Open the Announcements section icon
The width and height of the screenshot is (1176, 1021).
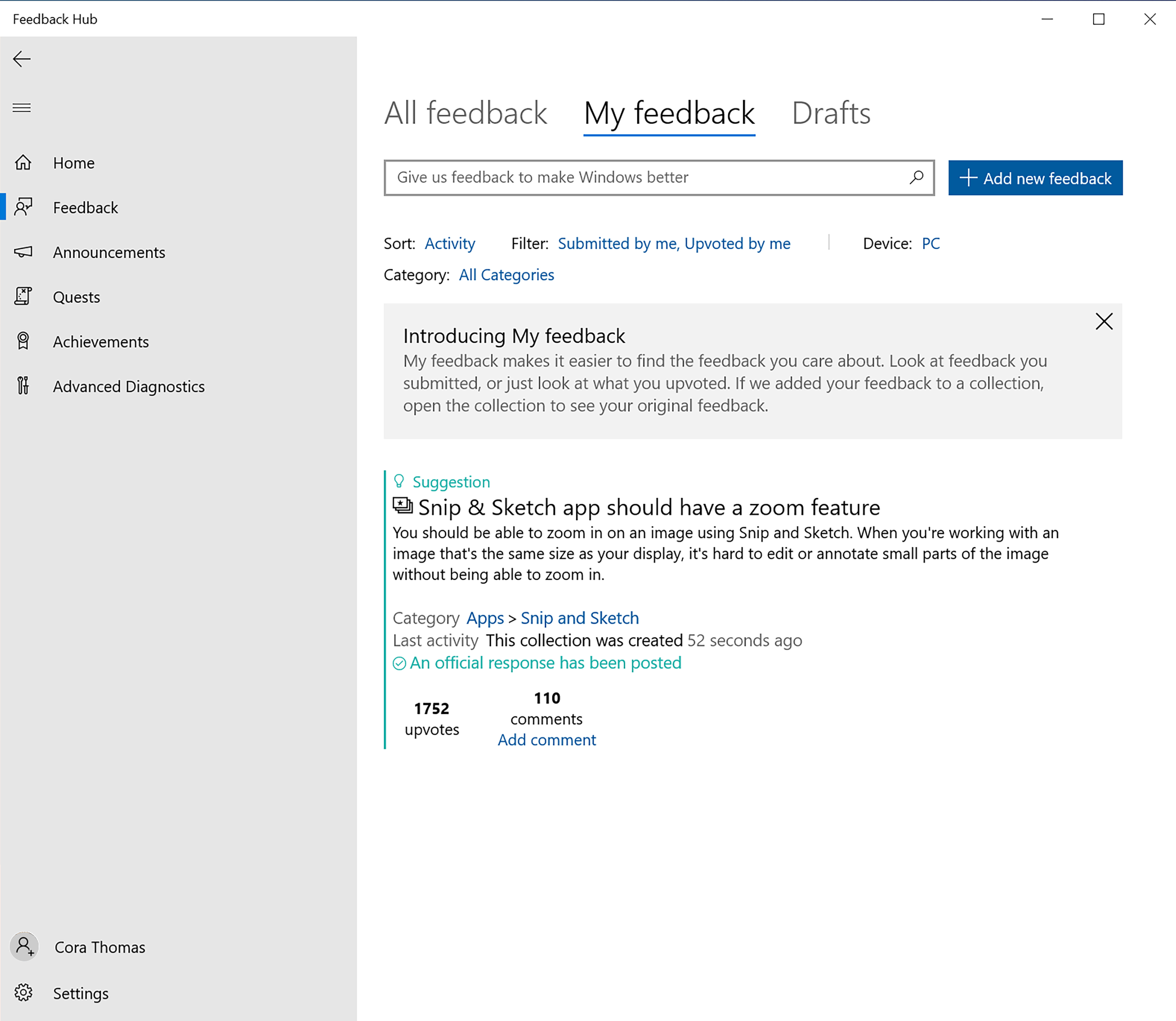click(25, 252)
